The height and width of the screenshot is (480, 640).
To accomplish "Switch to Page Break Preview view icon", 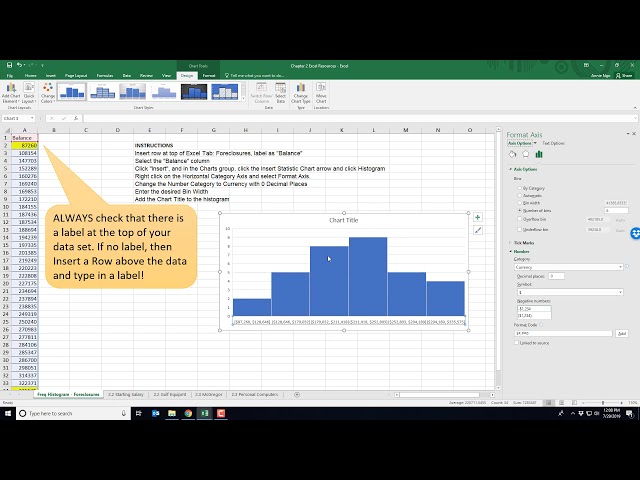I will (574, 403).
